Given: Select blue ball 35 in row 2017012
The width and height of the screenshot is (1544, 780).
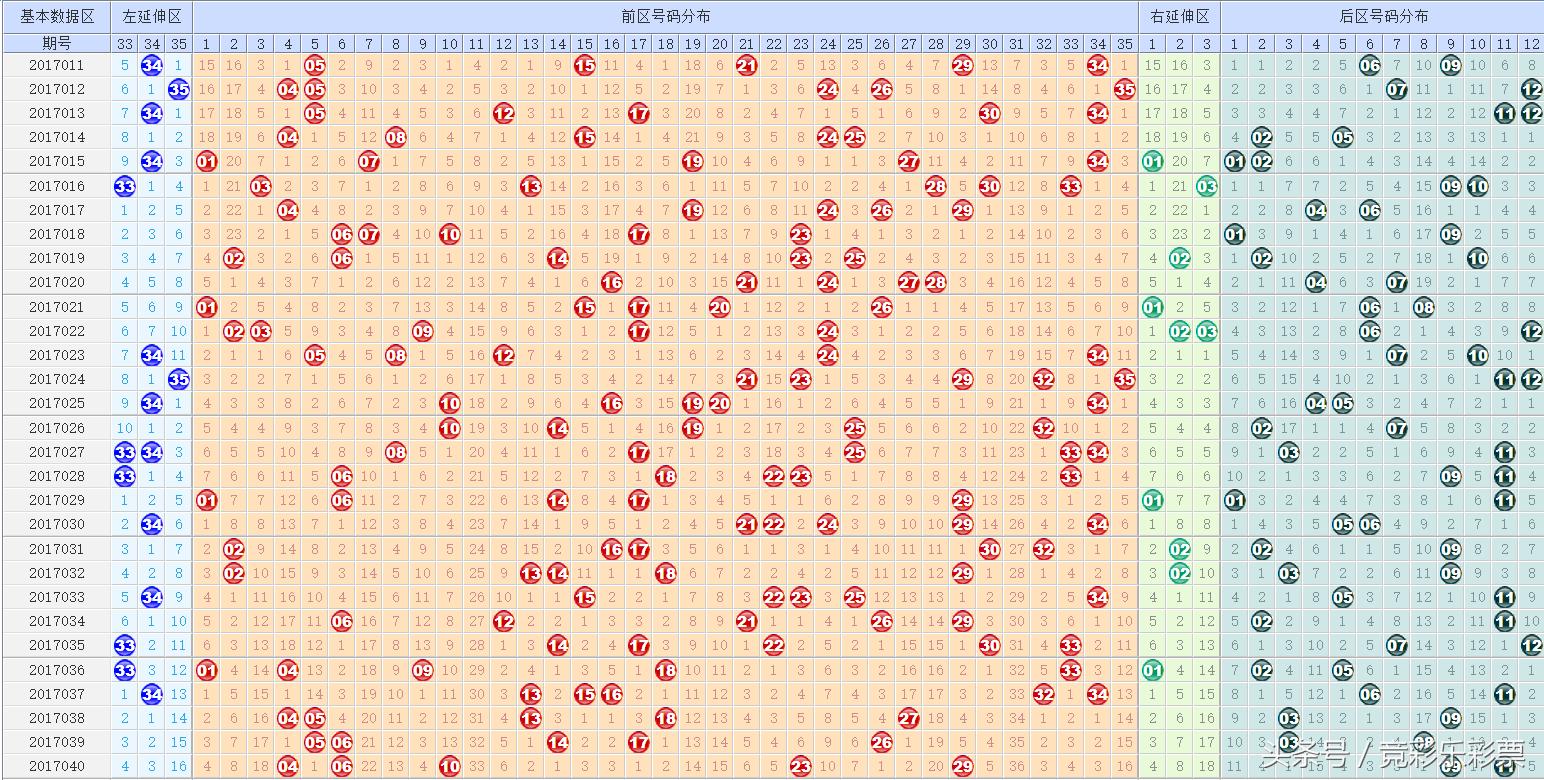Looking at the screenshot, I should pyautogui.click(x=178, y=89).
